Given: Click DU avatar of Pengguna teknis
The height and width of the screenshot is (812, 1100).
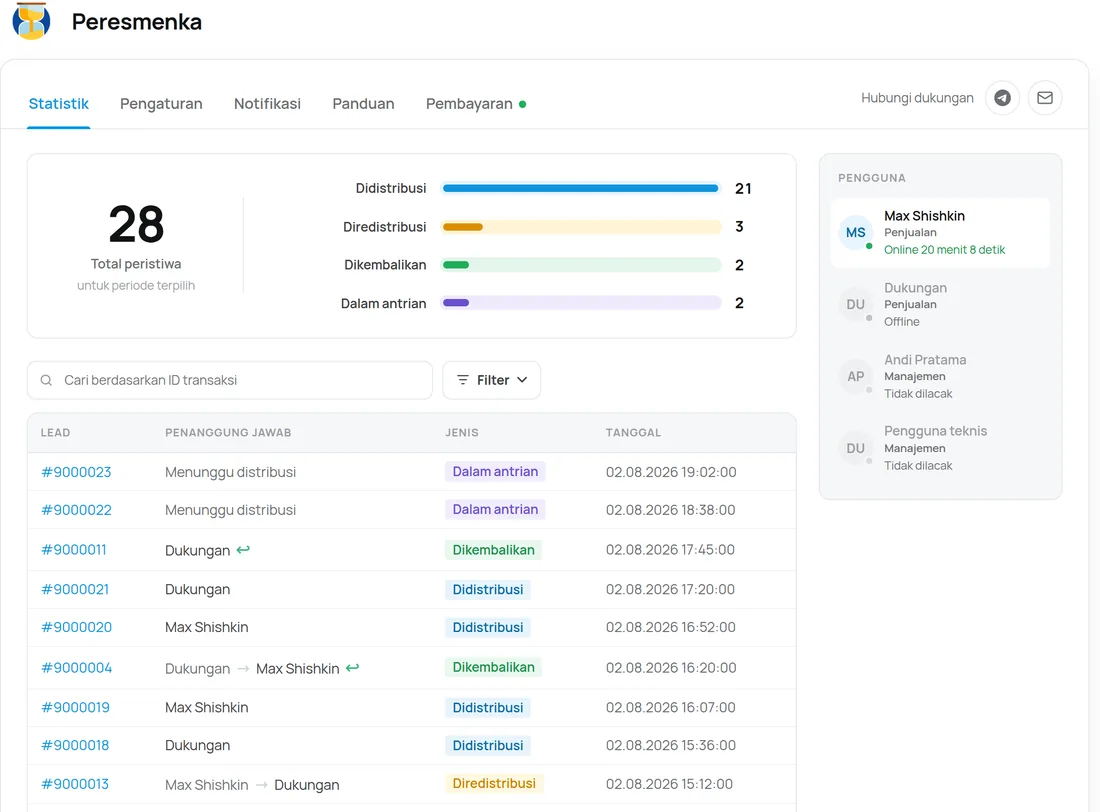Looking at the screenshot, I should coord(855,448).
